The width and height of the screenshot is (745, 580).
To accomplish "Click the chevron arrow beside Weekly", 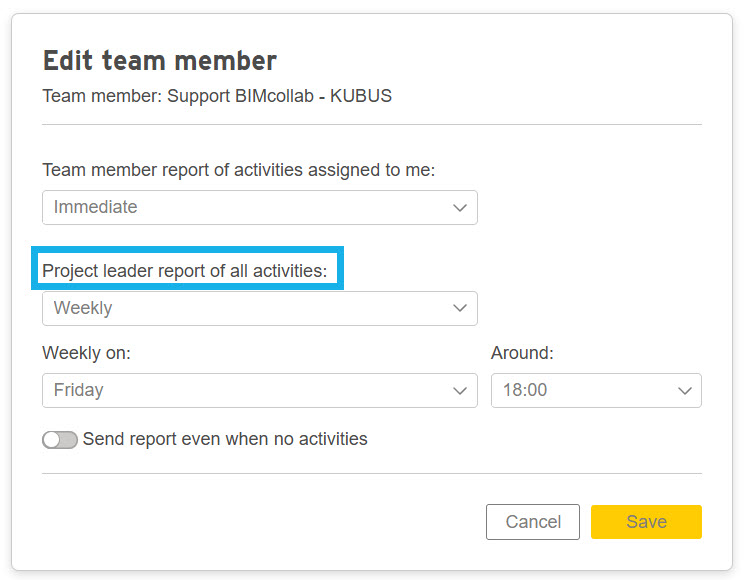I will click(x=459, y=308).
